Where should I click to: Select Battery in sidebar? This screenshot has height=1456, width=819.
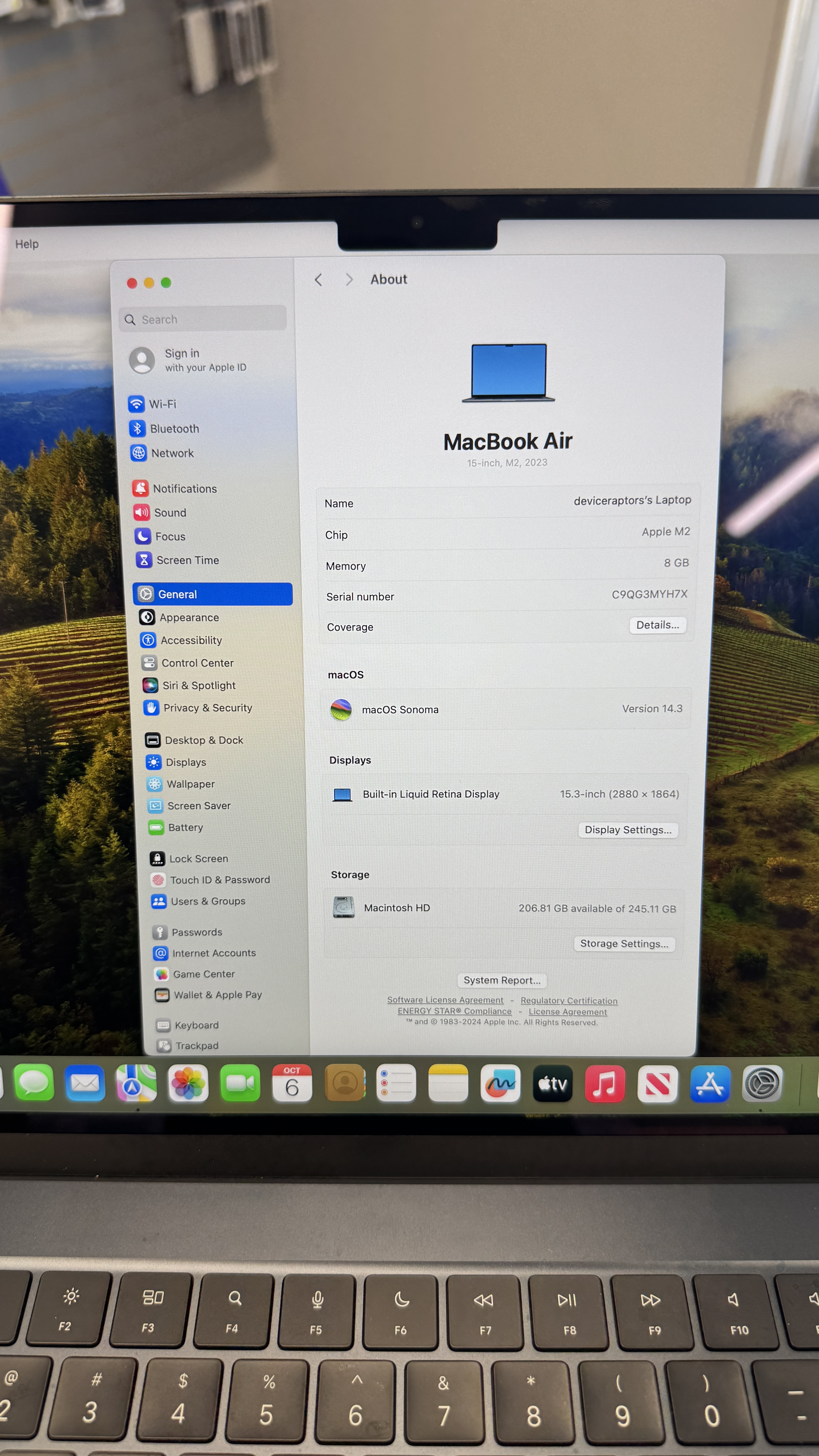[185, 827]
